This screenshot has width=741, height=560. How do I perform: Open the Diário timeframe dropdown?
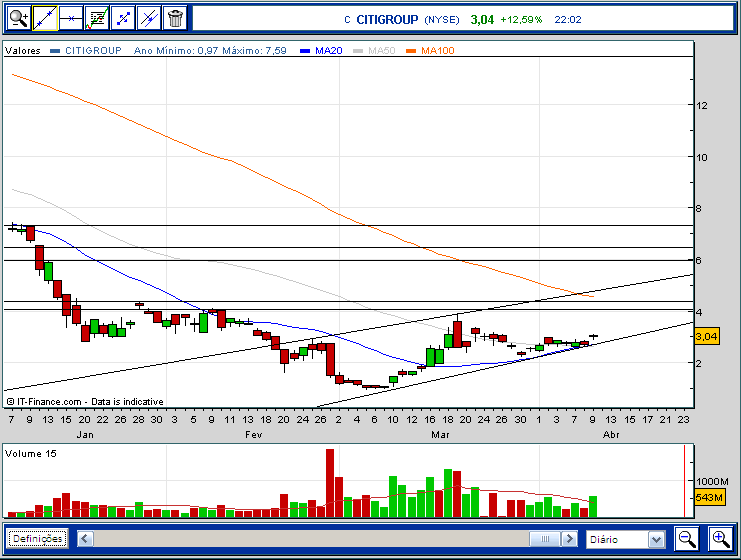pyautogui.click(x=625, y=539)
